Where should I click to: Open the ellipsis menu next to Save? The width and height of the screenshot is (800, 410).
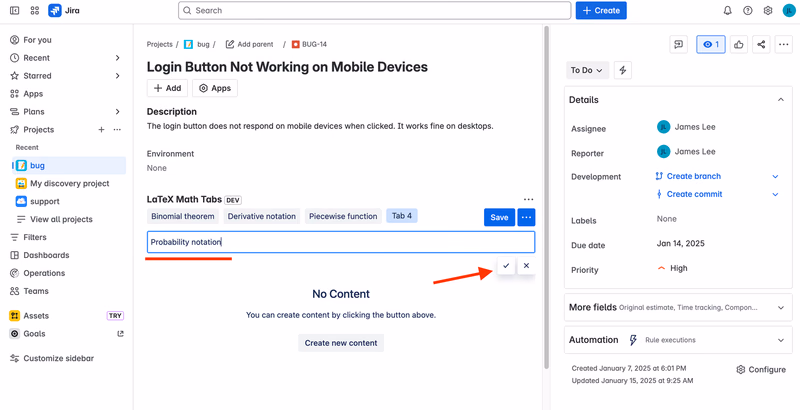527,217
